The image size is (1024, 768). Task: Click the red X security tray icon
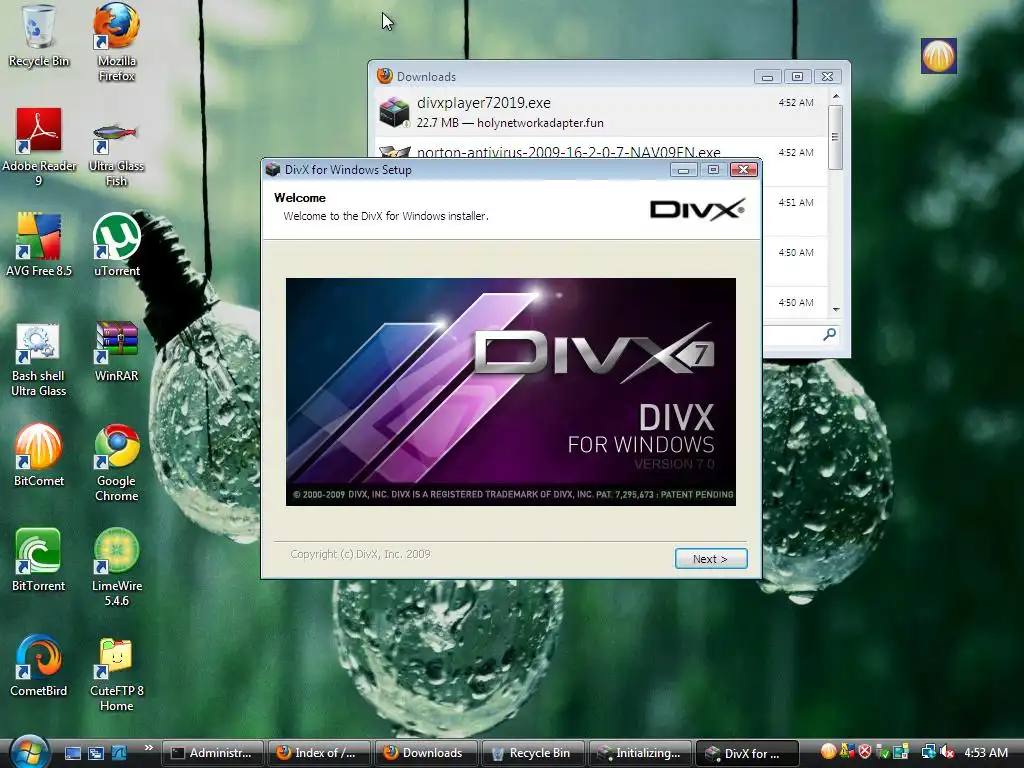(x=865, y=752)
